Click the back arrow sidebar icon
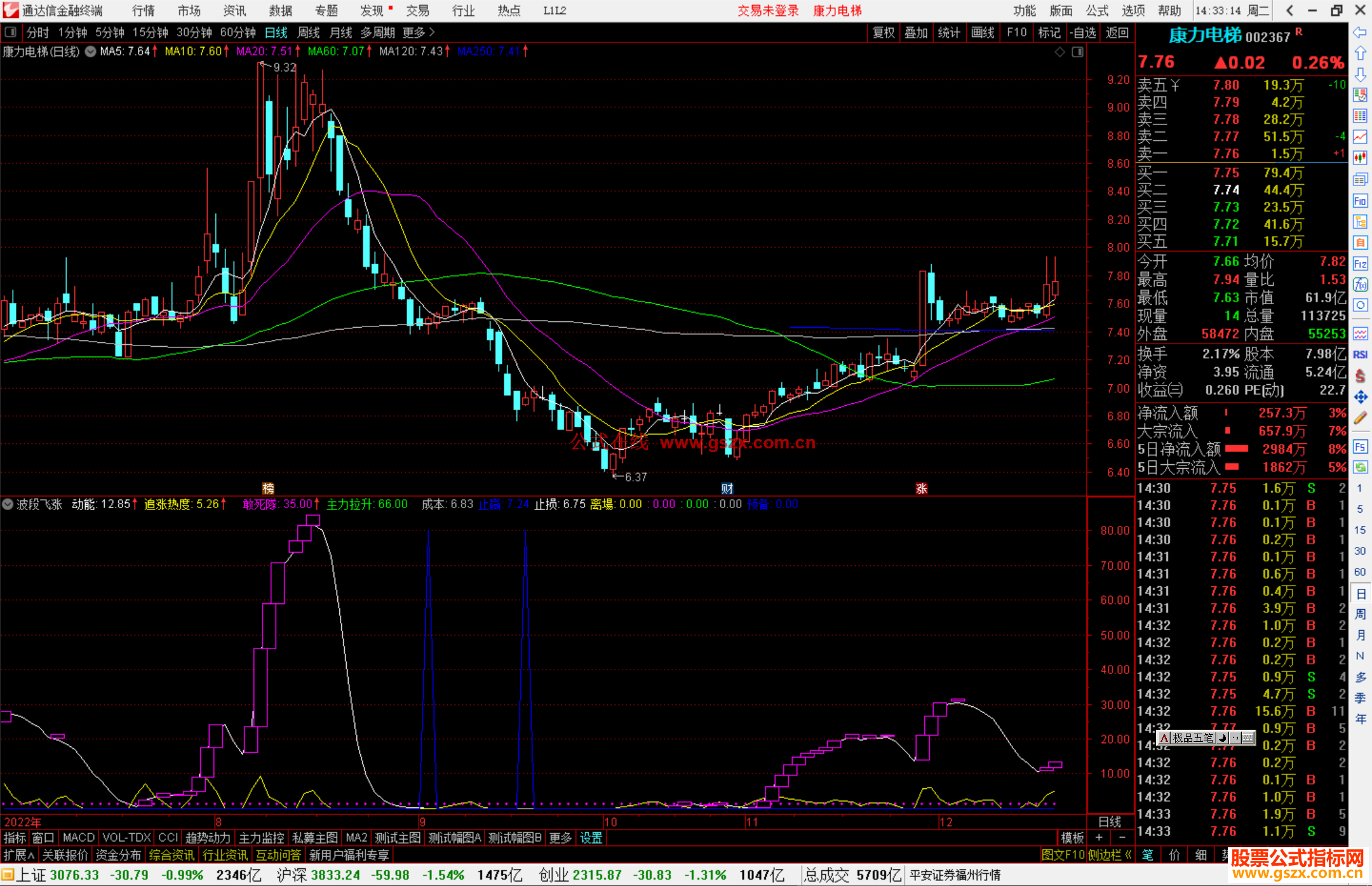The image size is (1372, 886). coord(1360,32)
